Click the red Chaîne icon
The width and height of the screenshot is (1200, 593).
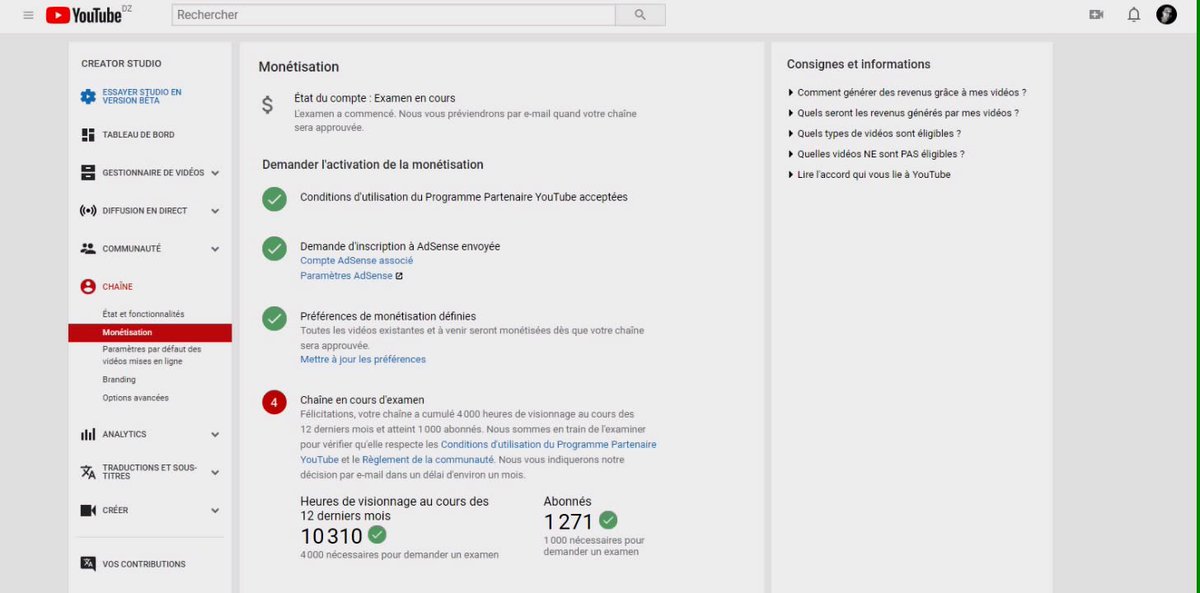88,287
